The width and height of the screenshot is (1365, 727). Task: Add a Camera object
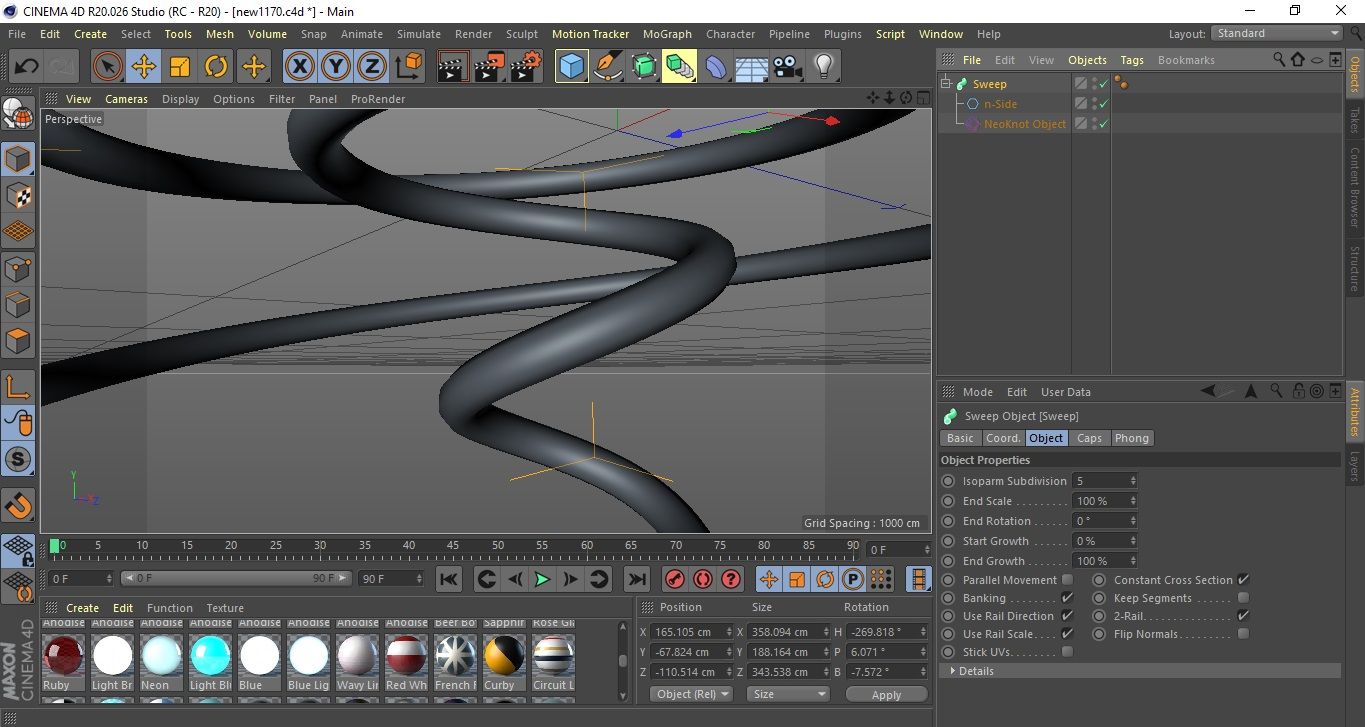tap(787, 67)
